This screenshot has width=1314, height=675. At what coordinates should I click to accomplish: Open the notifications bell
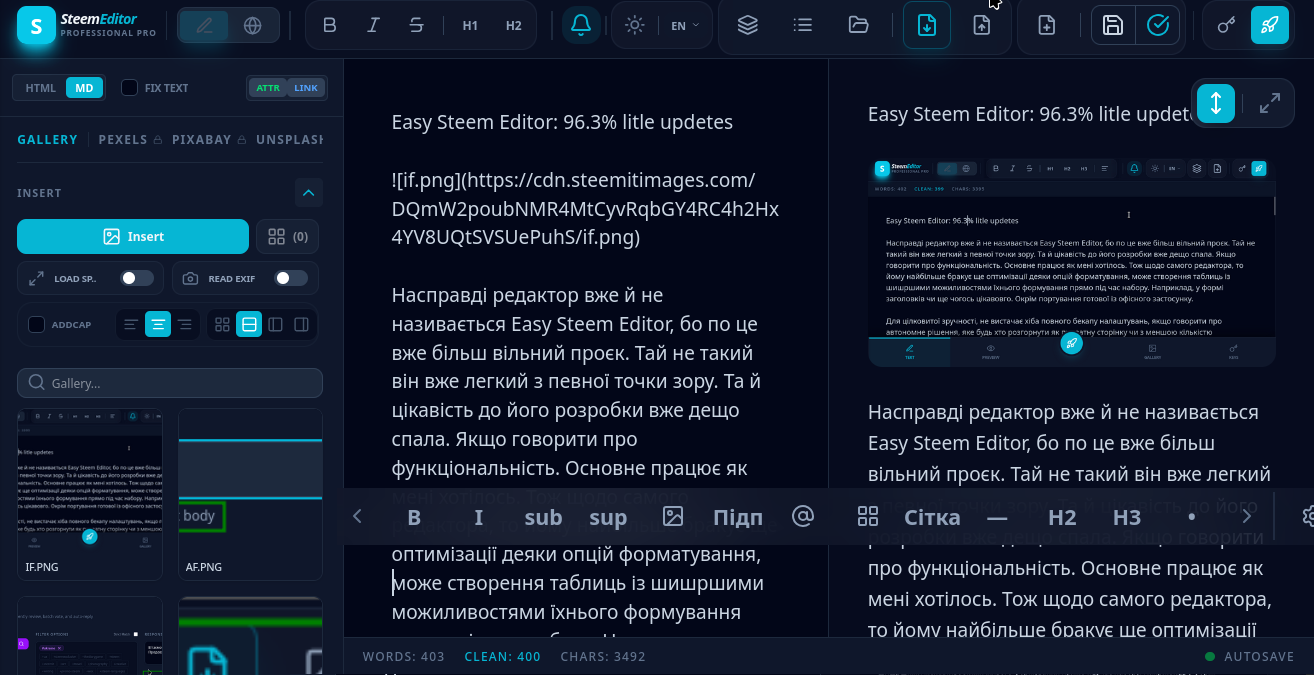tap(581, 26)
